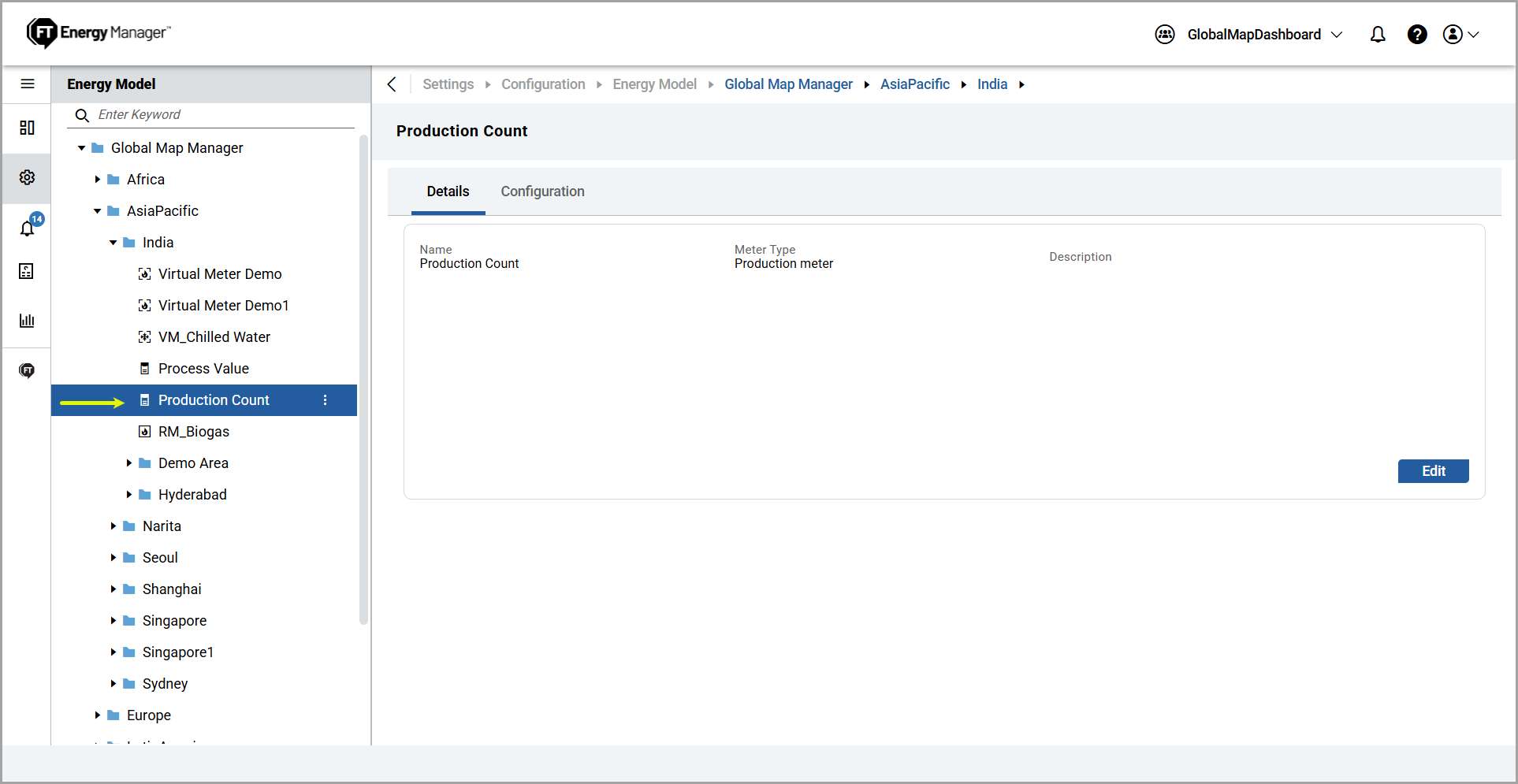Viewport: 1518px width, 784px height.
Task: Open the bar chart analytics icon
Action: pyautogui.click(x=27, y=321)
